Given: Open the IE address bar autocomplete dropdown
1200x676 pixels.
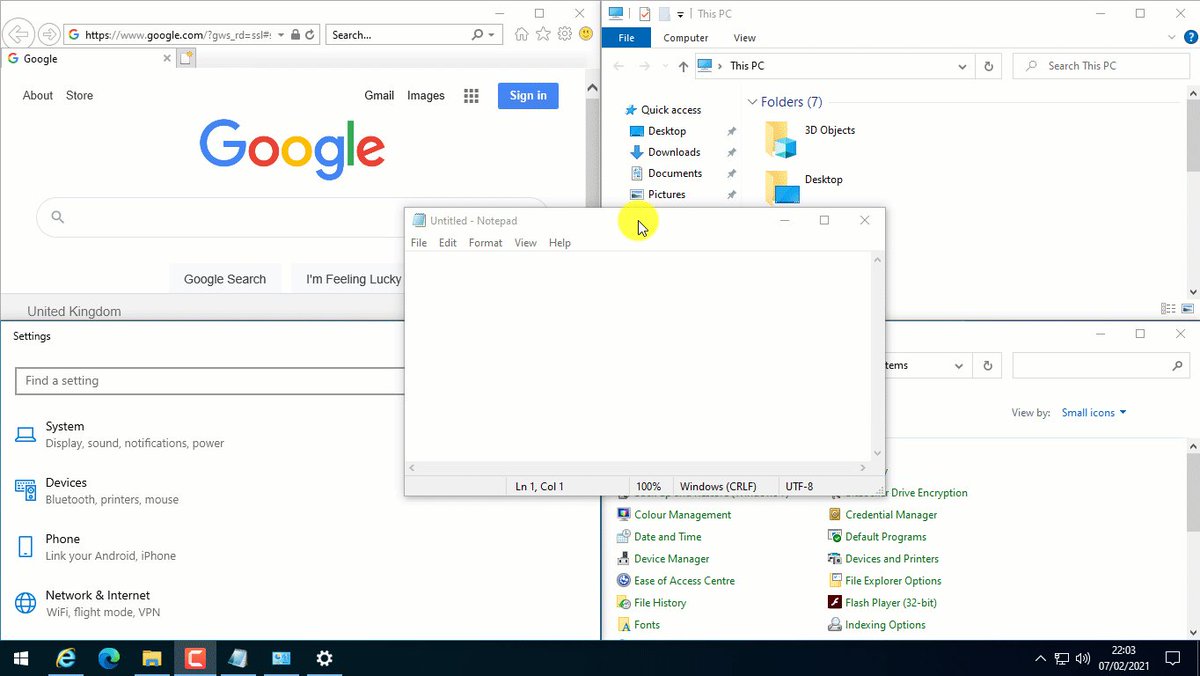Looking at the screenshot, I should pyautogui.click(x=282, y=35).
